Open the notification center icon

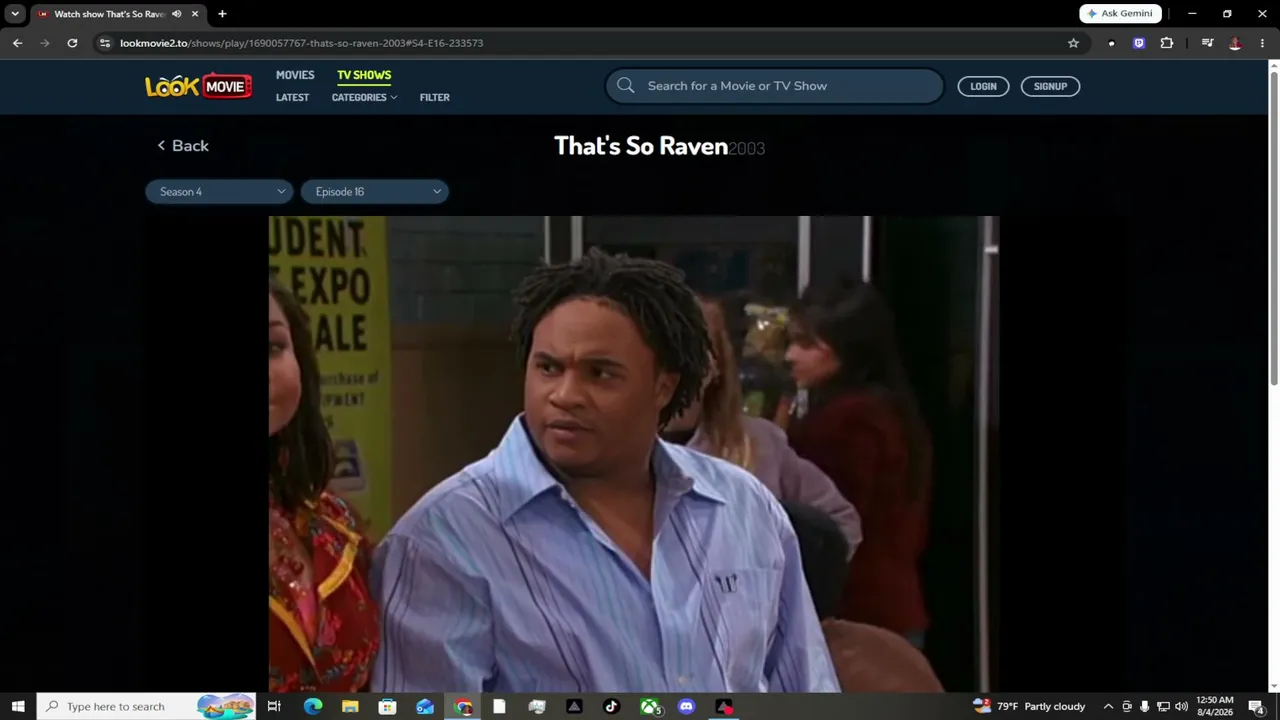[1257, 706]
